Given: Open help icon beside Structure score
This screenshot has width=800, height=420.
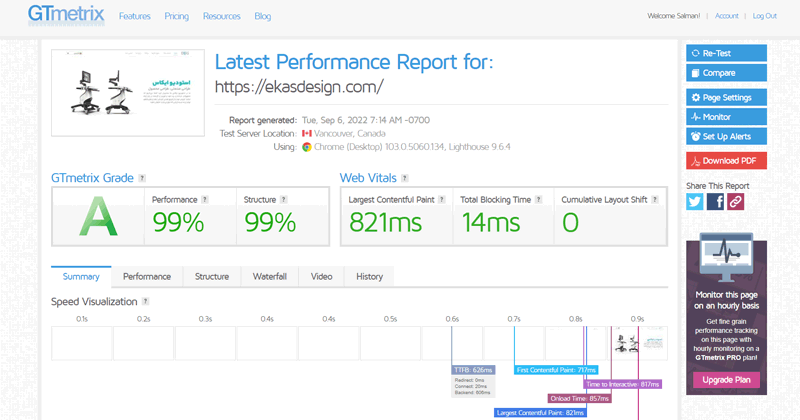Looking at the screenshot, I should [x=284, y=200].
